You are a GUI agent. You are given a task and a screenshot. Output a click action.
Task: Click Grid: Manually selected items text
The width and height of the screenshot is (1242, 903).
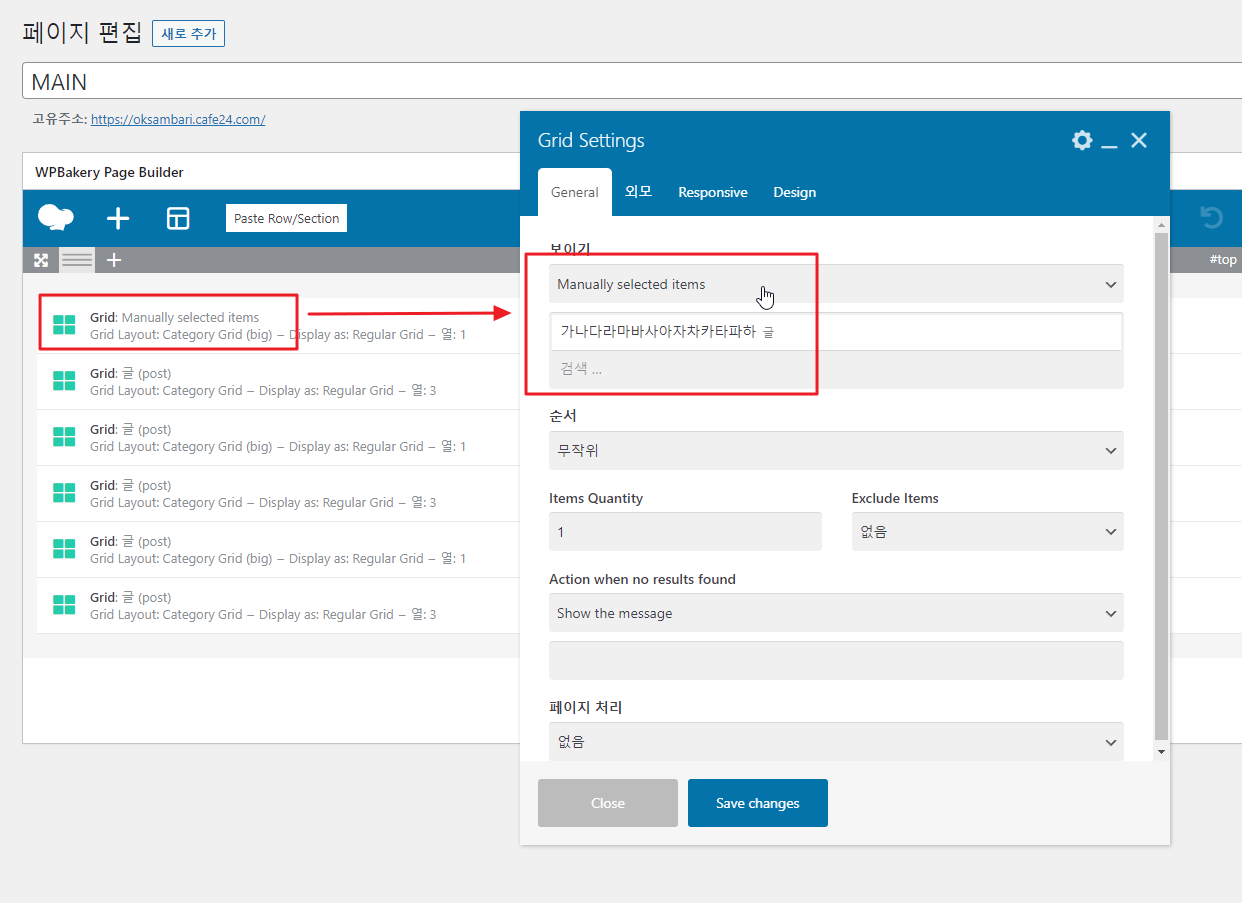[174, 317]
